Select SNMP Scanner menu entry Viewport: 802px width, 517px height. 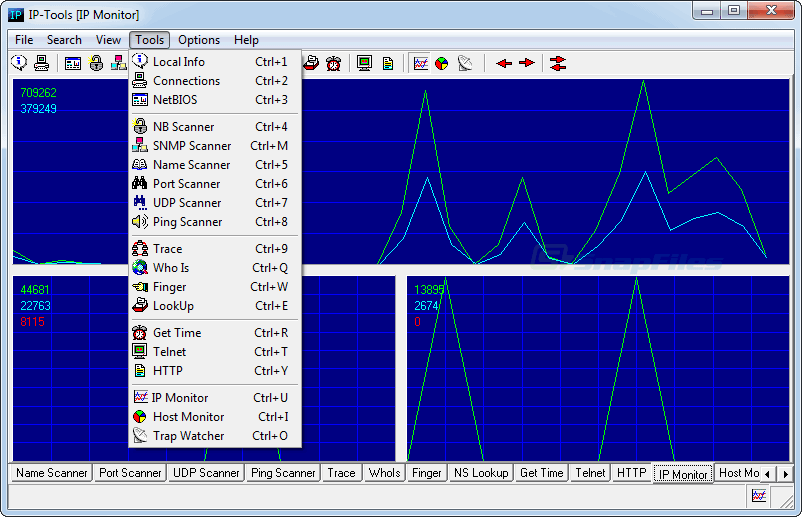click(215, 146)
